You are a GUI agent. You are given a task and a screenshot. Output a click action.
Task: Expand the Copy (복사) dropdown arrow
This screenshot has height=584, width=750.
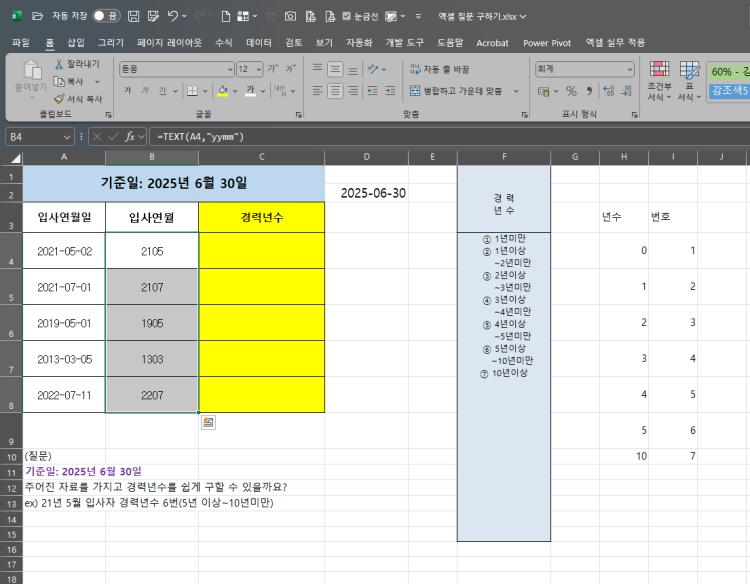point(97,82)
